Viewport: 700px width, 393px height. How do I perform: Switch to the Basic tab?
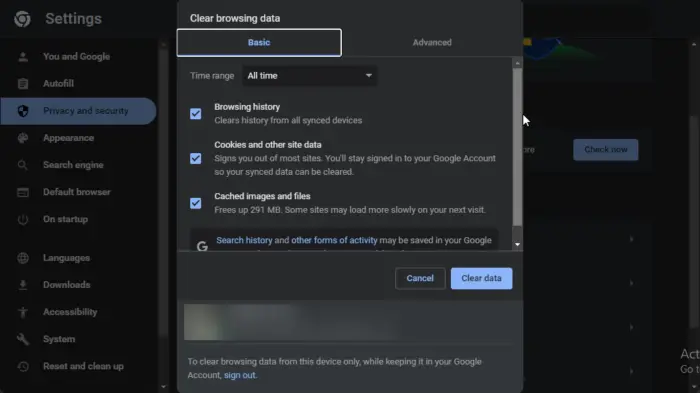[x=259, y=42]
